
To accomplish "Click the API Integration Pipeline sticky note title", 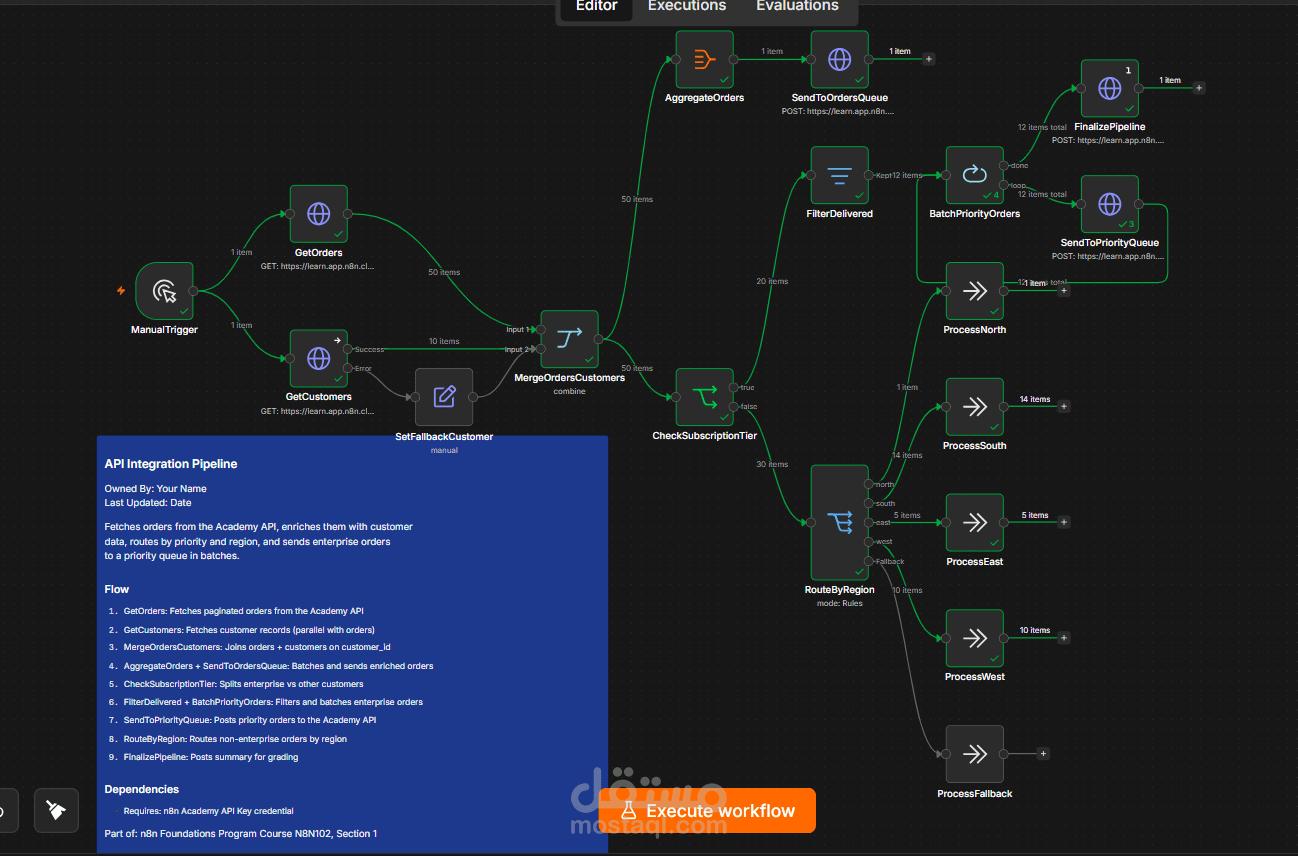I will coord(171,464).
